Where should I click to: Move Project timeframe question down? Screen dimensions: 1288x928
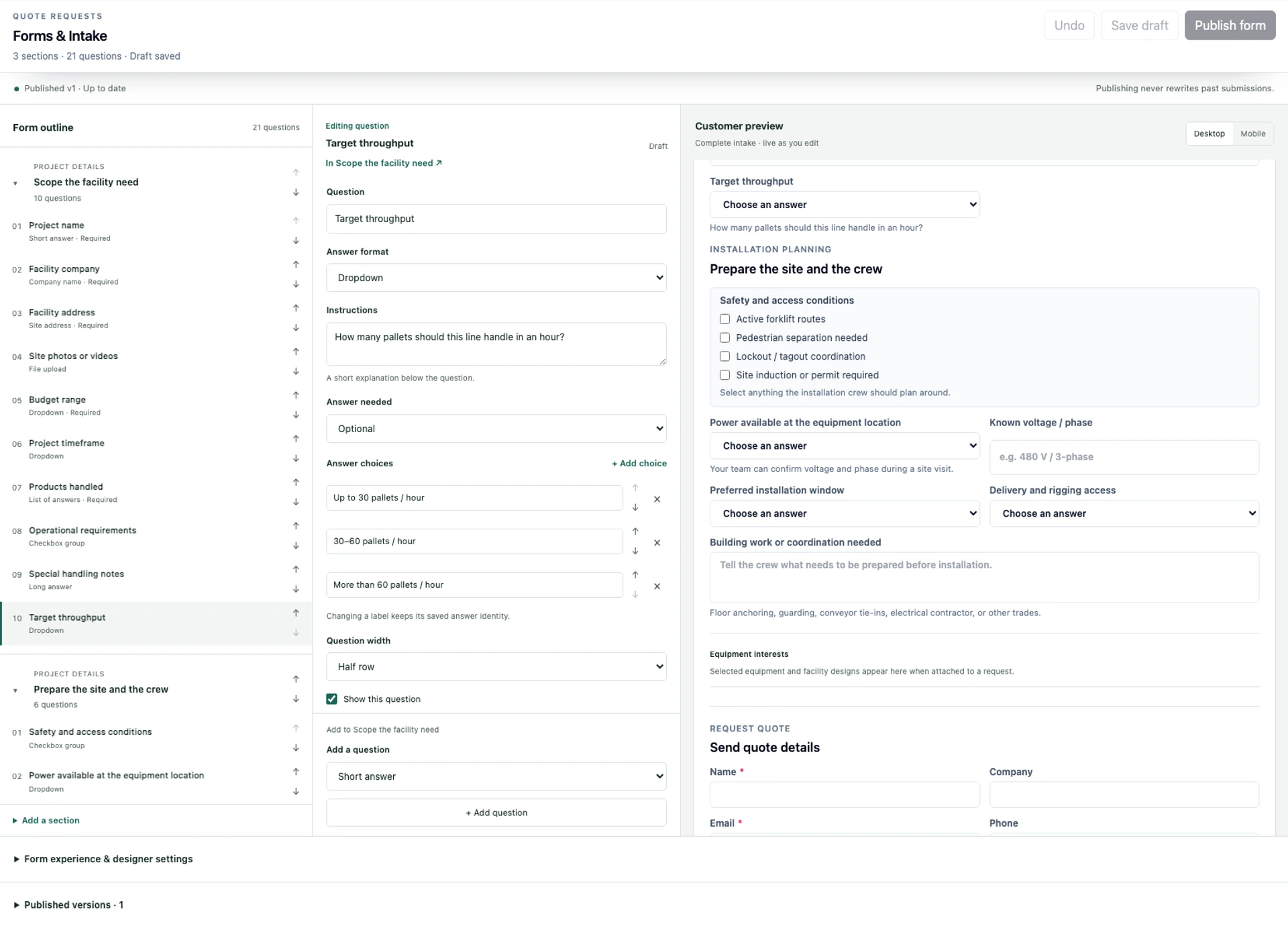(296, 459)
